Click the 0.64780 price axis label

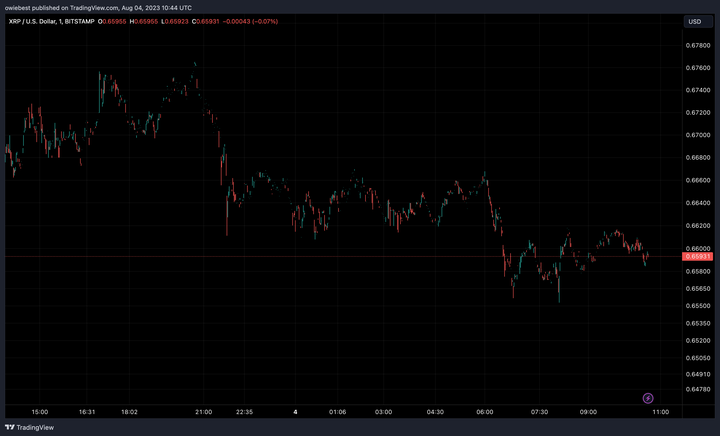[698, 390]
